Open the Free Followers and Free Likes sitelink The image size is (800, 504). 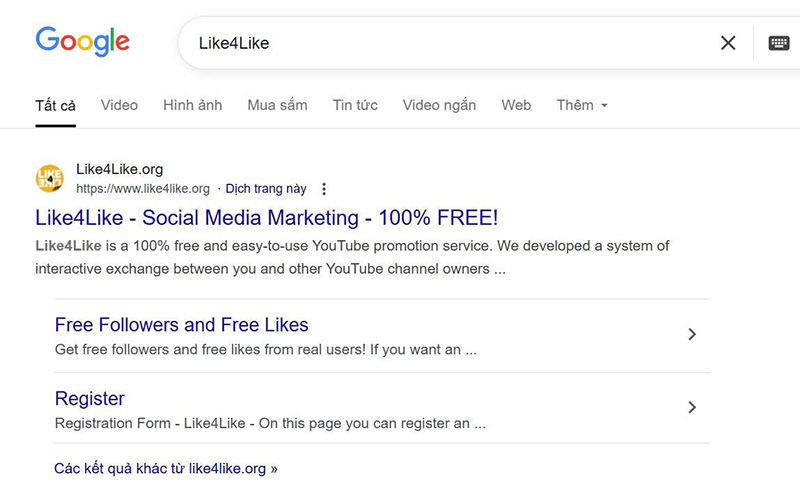point(182,325)
